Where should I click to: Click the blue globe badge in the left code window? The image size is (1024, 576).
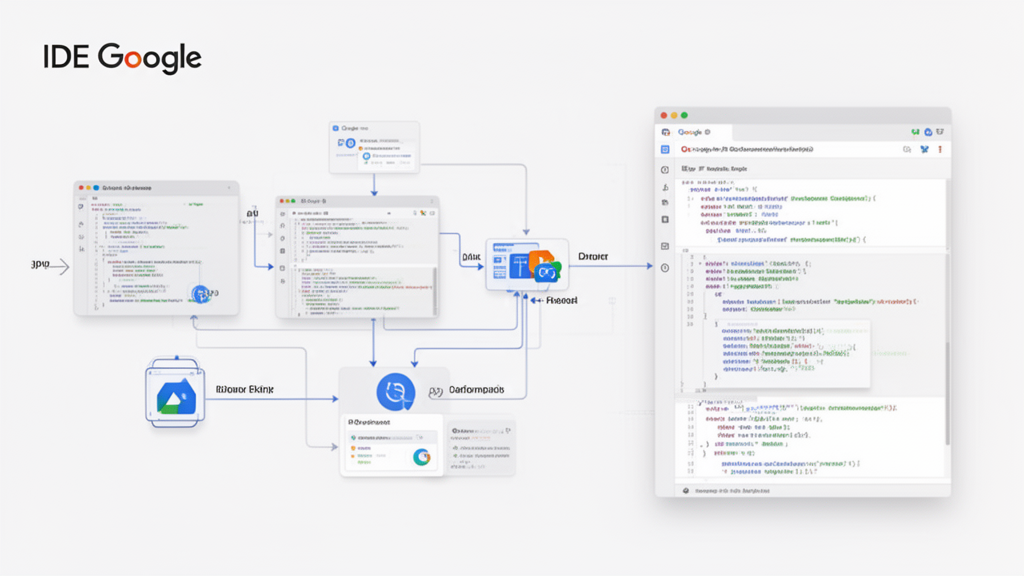pyautogui.click(x=201, y=294)
